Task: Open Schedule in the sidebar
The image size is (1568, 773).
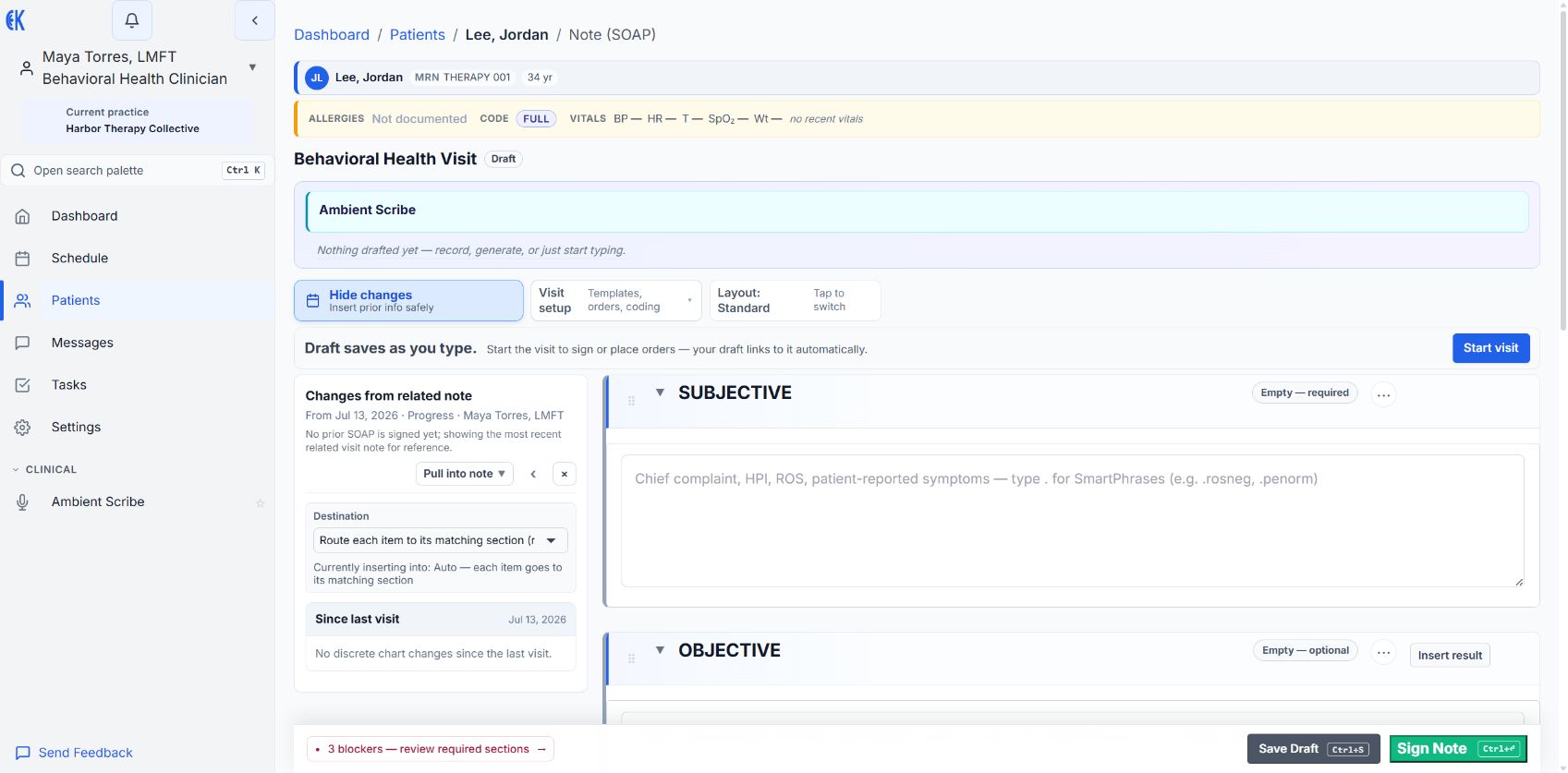Action: click(138, 259)
